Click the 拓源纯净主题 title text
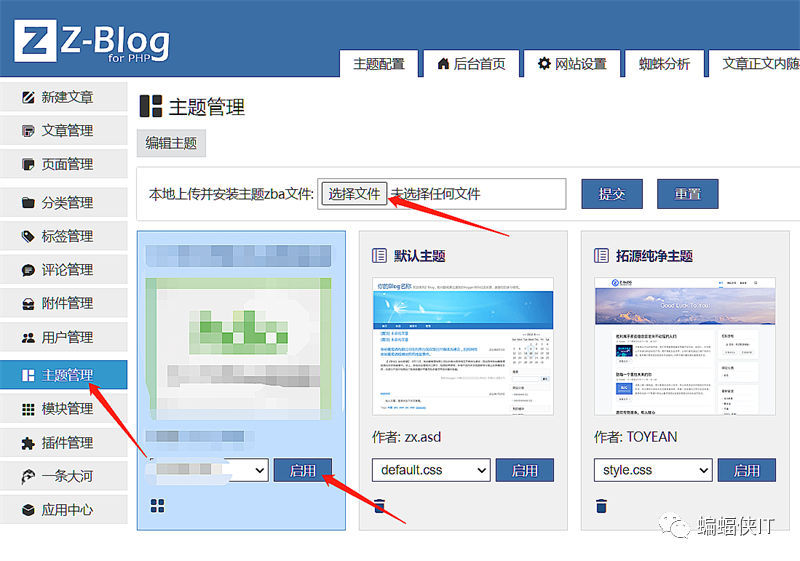This screenshot has width=800, height=561. (x=654, y=256)
